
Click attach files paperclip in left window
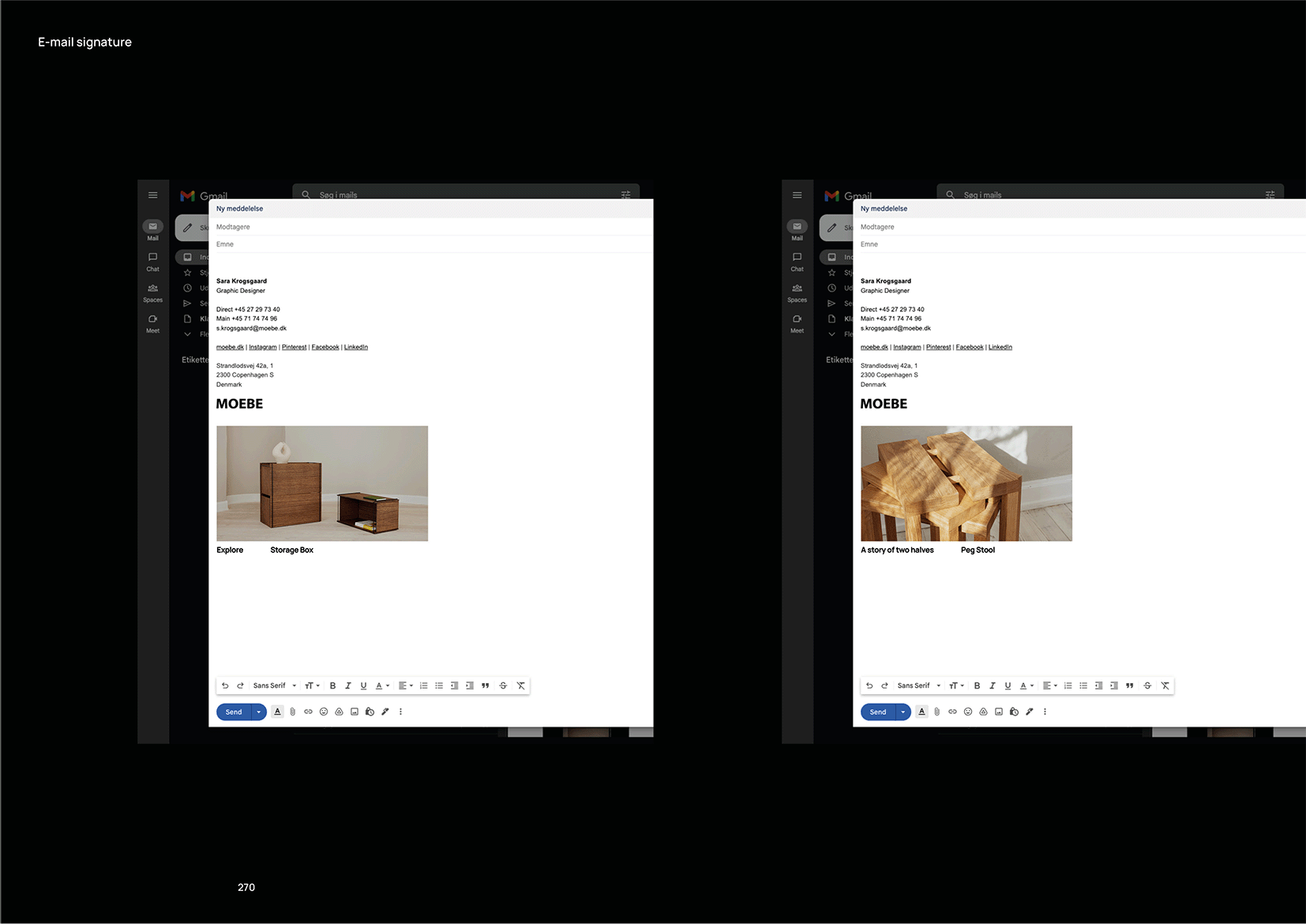[292, 712]
